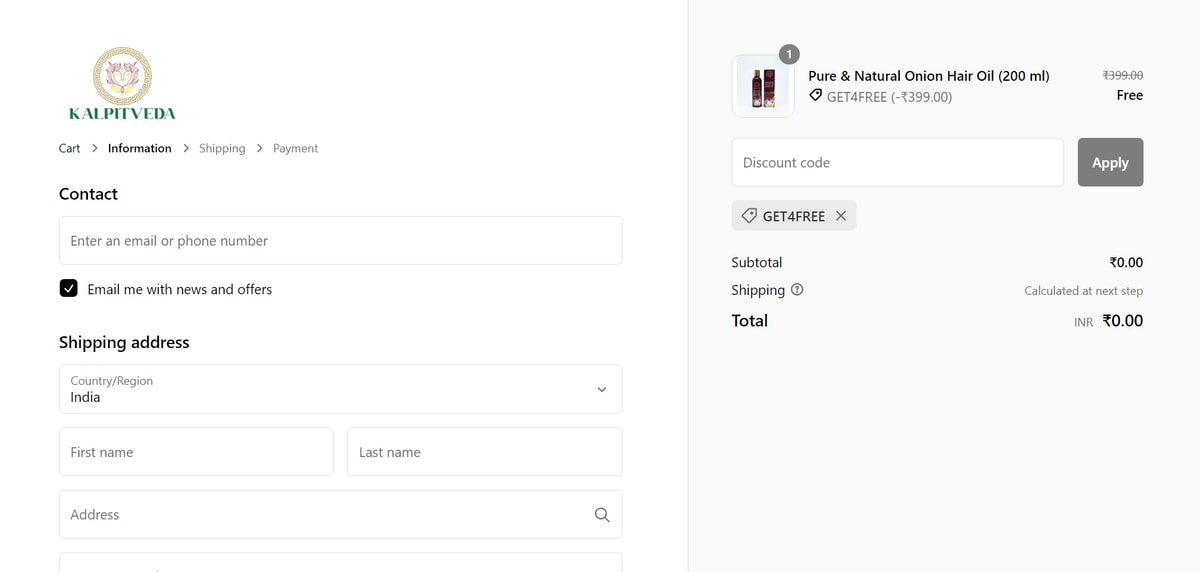
Task: Click the search icon in Address field
Action: click(x=601, y=515)
